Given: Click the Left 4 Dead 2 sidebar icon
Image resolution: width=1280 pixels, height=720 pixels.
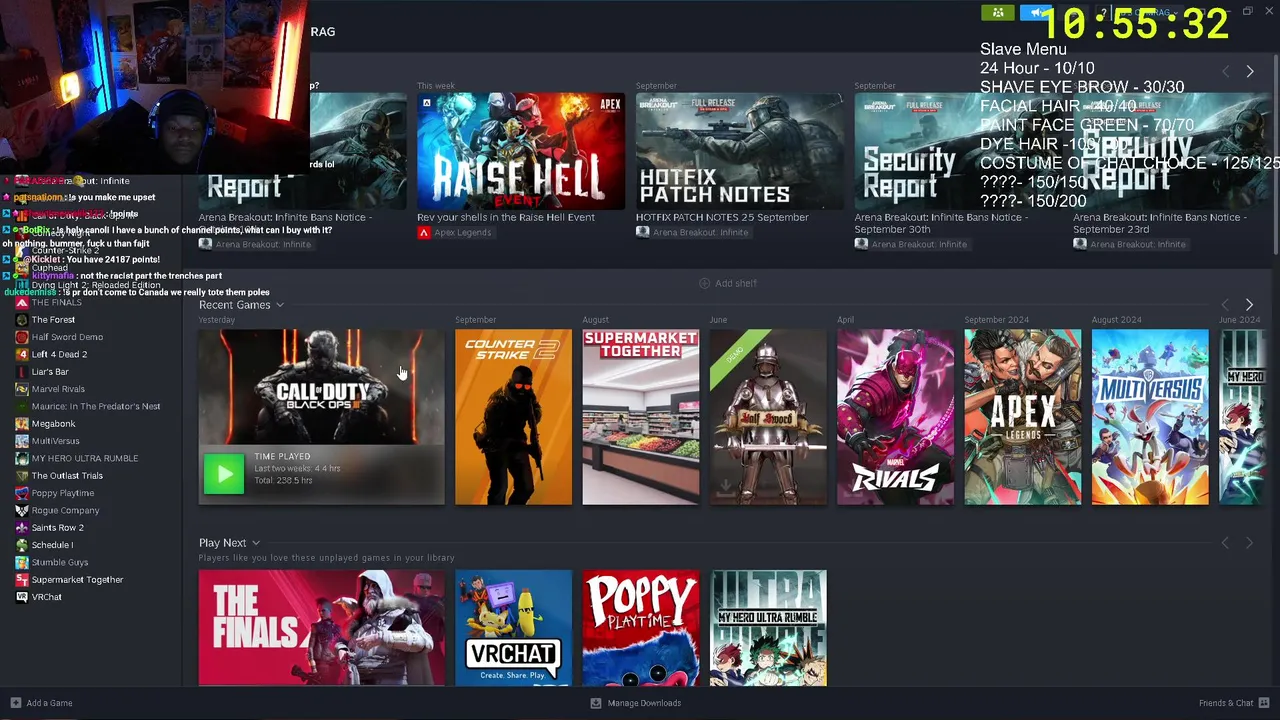Looking at the screenshot, I should coord(22,354).
